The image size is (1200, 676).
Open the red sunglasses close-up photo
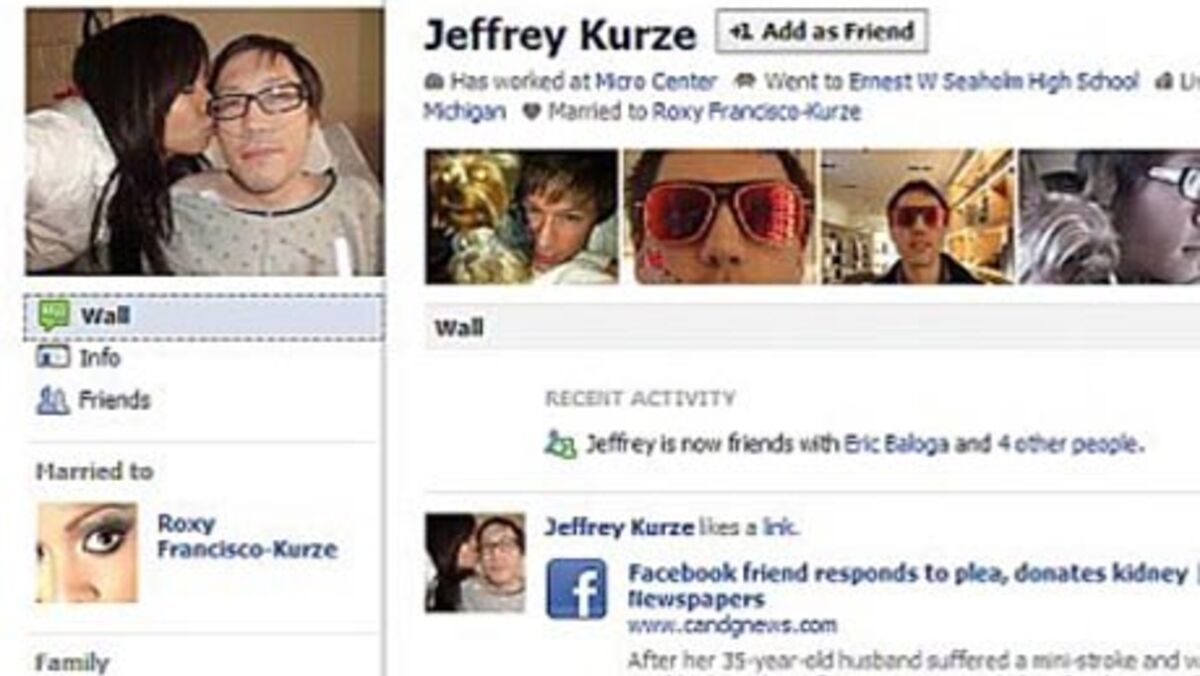point(719,217)
